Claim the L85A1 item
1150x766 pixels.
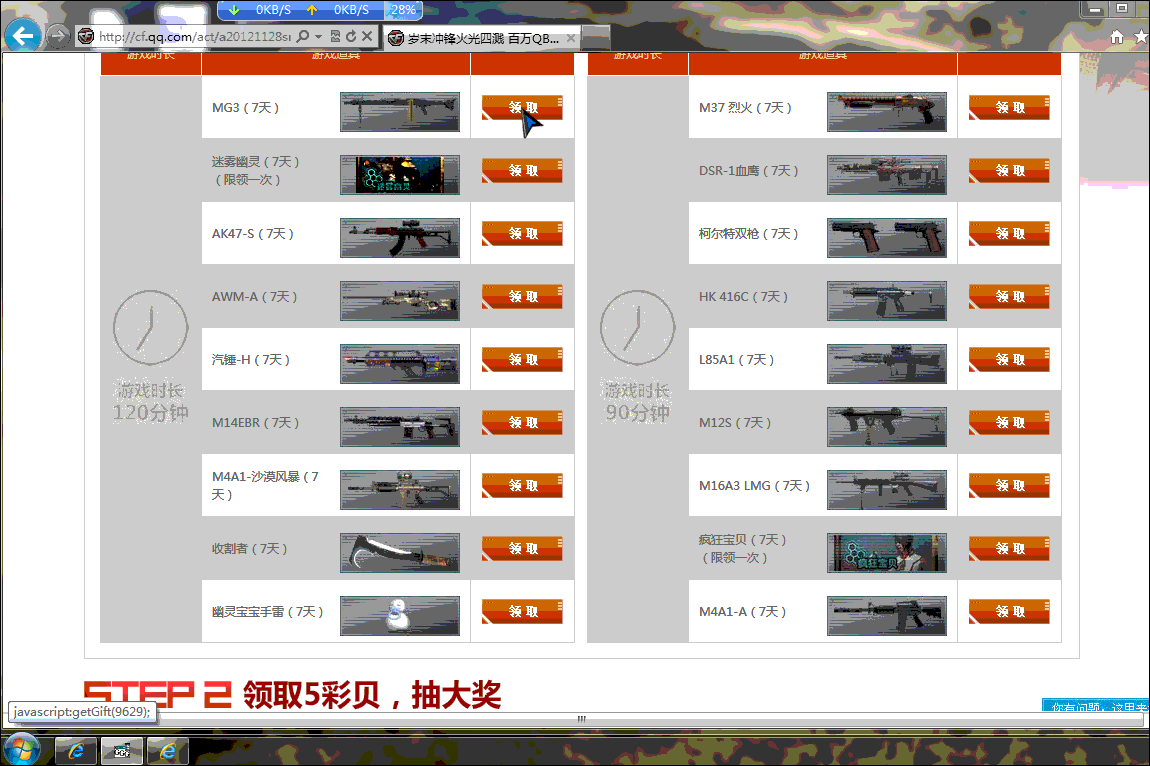(1009, 360)
